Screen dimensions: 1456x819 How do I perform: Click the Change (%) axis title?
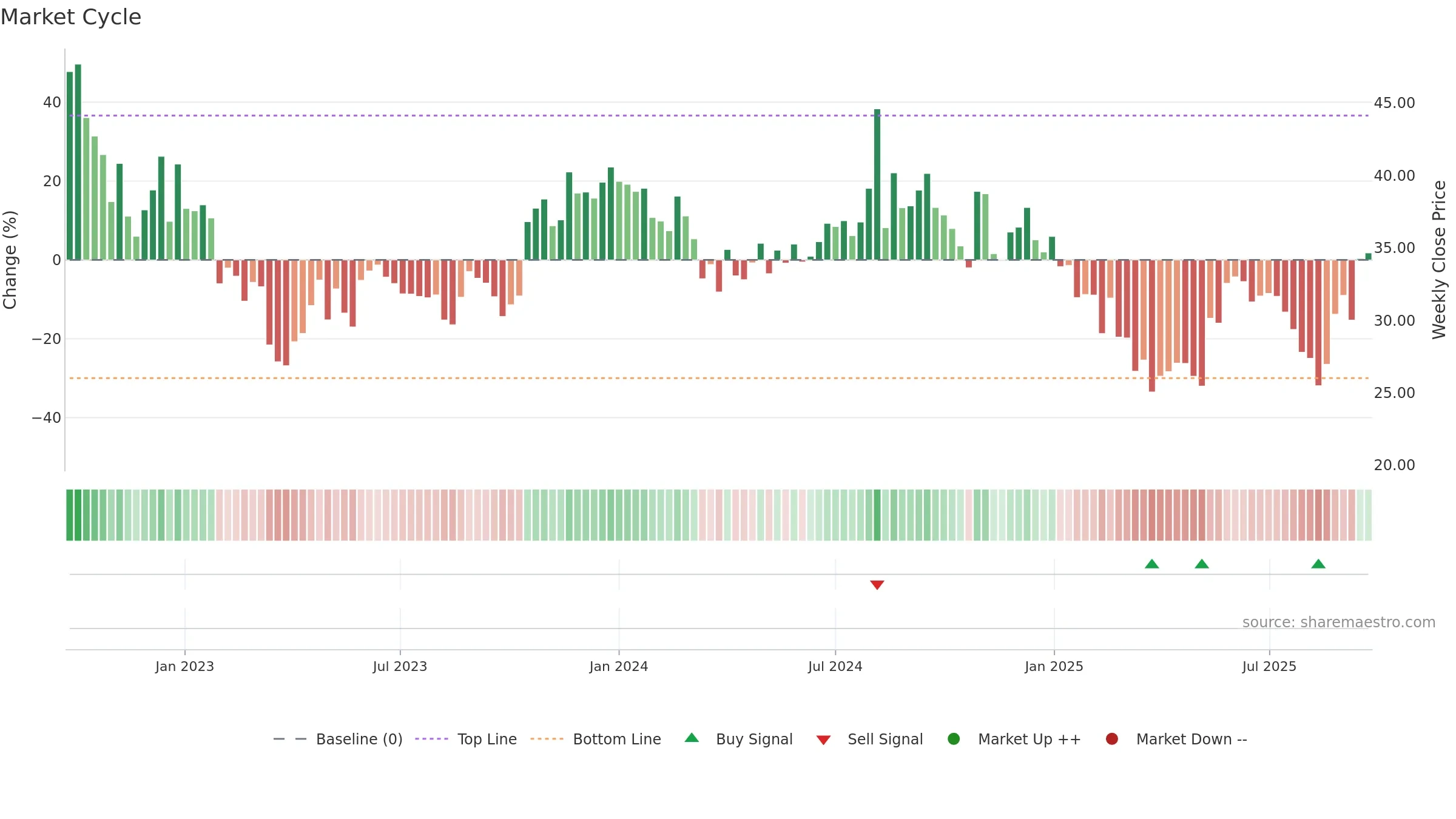coord(10,260)
